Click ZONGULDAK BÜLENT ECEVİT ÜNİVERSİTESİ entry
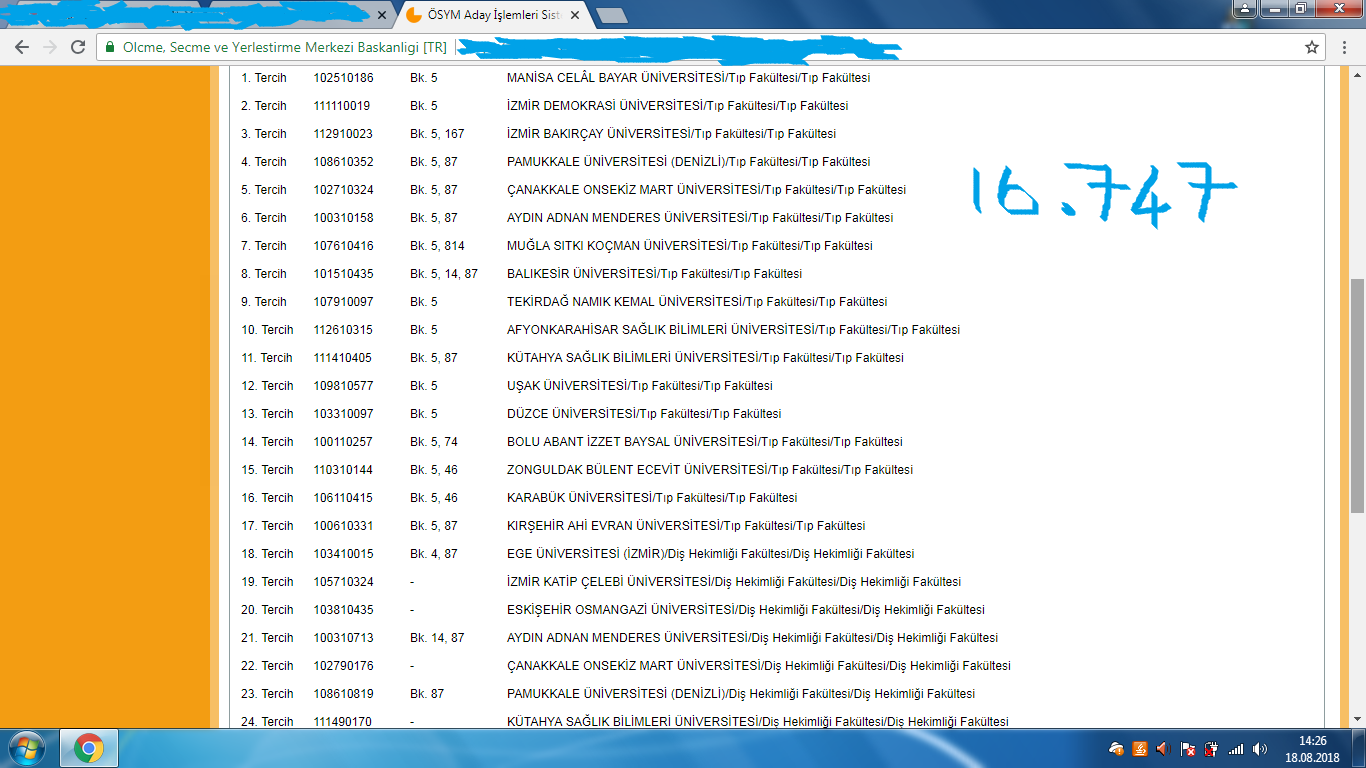Image resolution: width=1366 pixels, height=768 pixels. (710, 470)
